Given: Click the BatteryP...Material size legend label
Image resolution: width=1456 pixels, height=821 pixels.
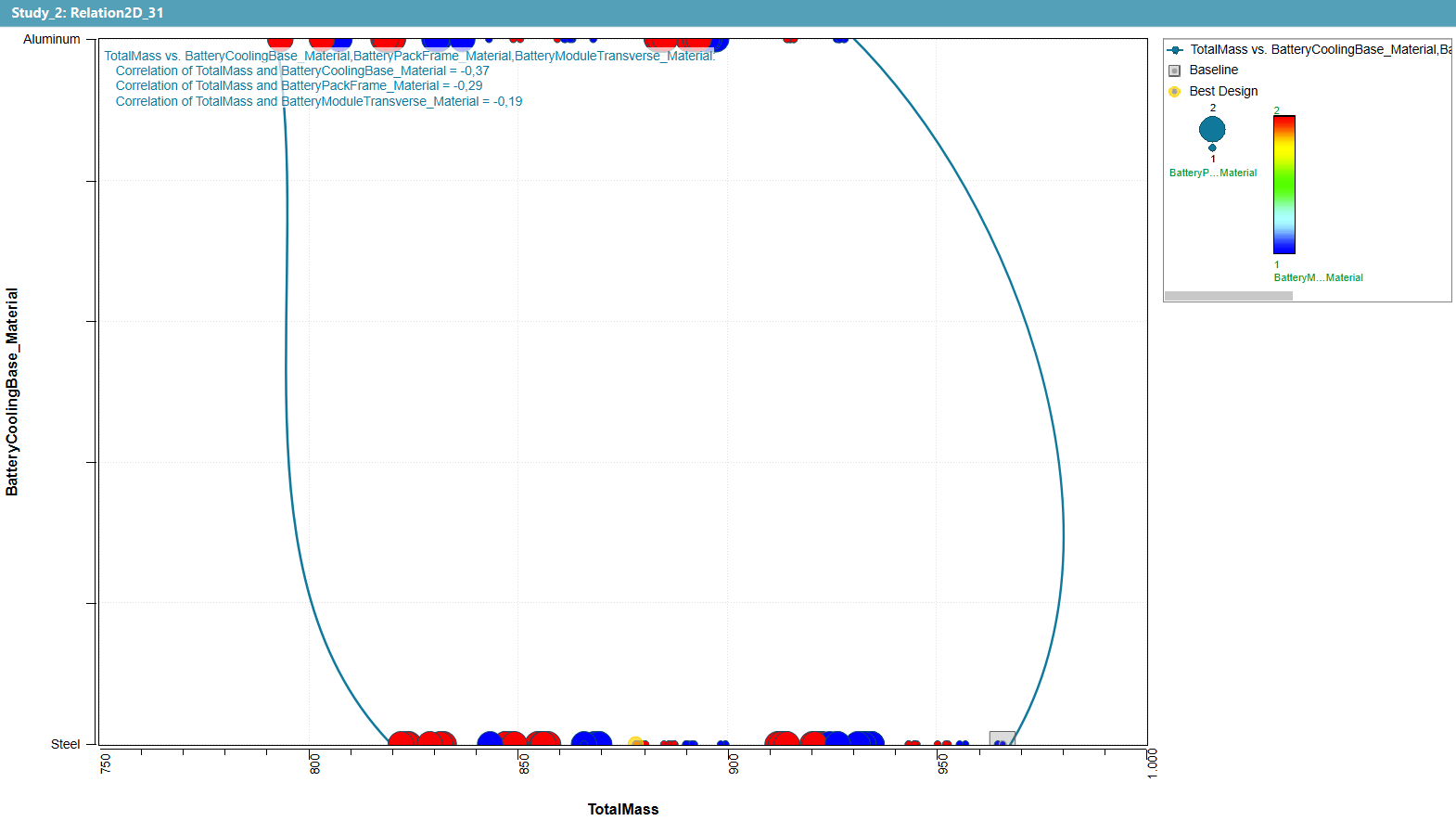Looking at the screenshot, I should pos(1212,173).
